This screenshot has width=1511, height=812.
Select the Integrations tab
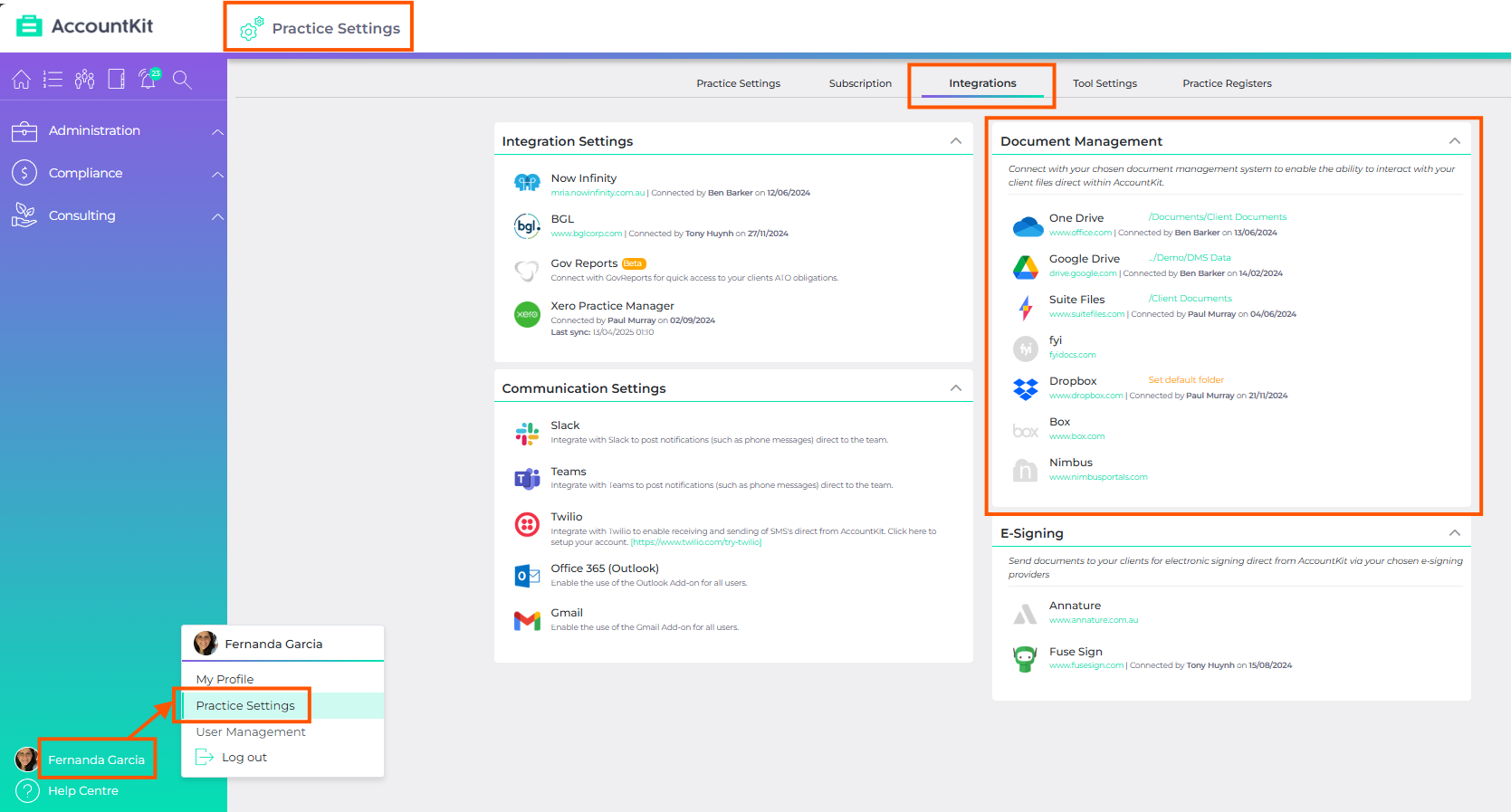coord(982,83)
